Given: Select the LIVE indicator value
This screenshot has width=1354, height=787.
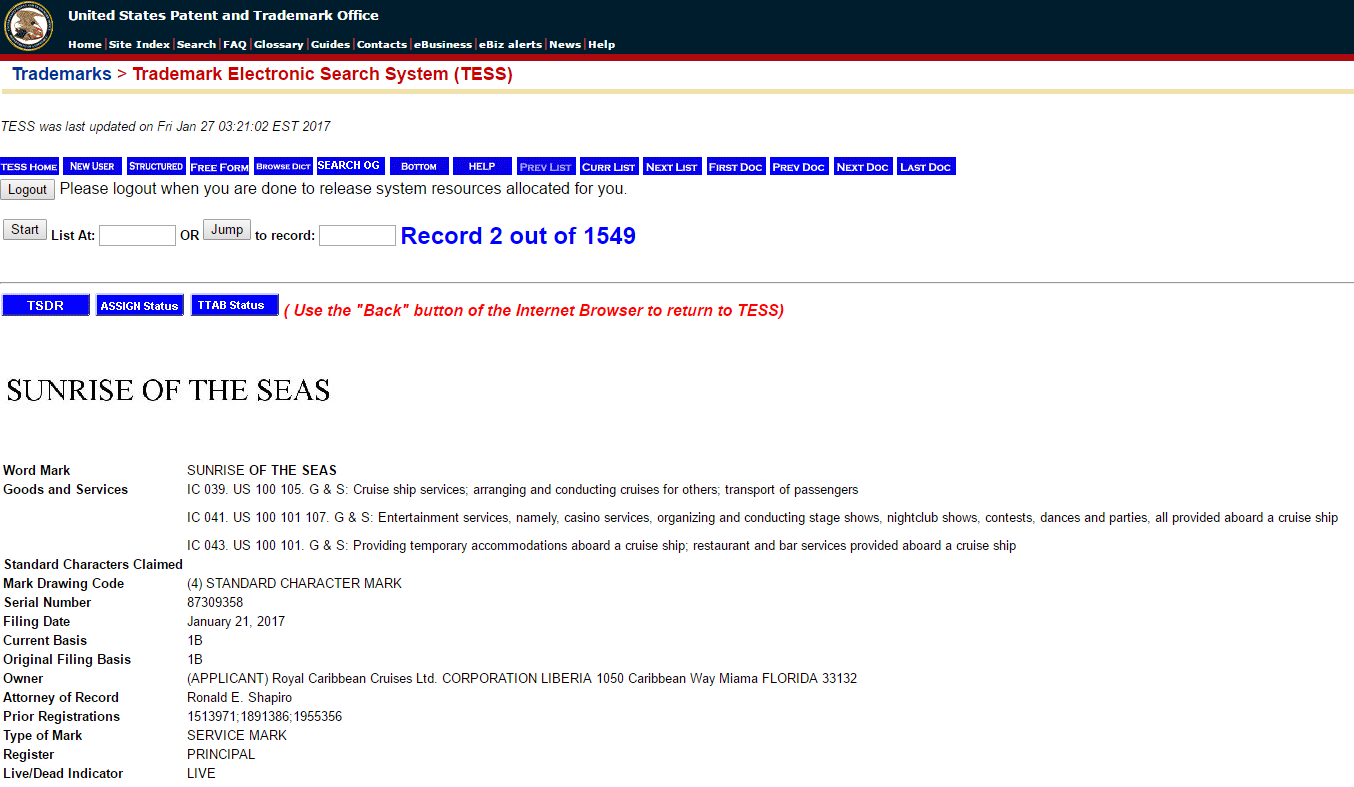Looking at the screenshot, I should pyautogui.click(x=201, y=773).
